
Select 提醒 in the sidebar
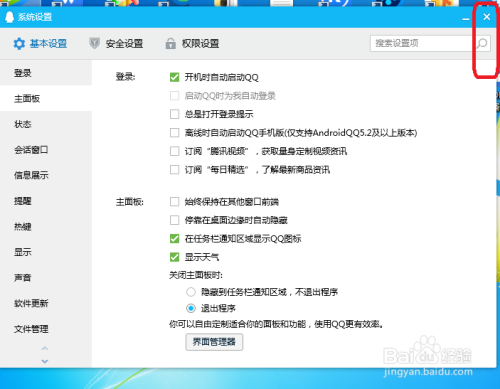click(x=46, y=201)
